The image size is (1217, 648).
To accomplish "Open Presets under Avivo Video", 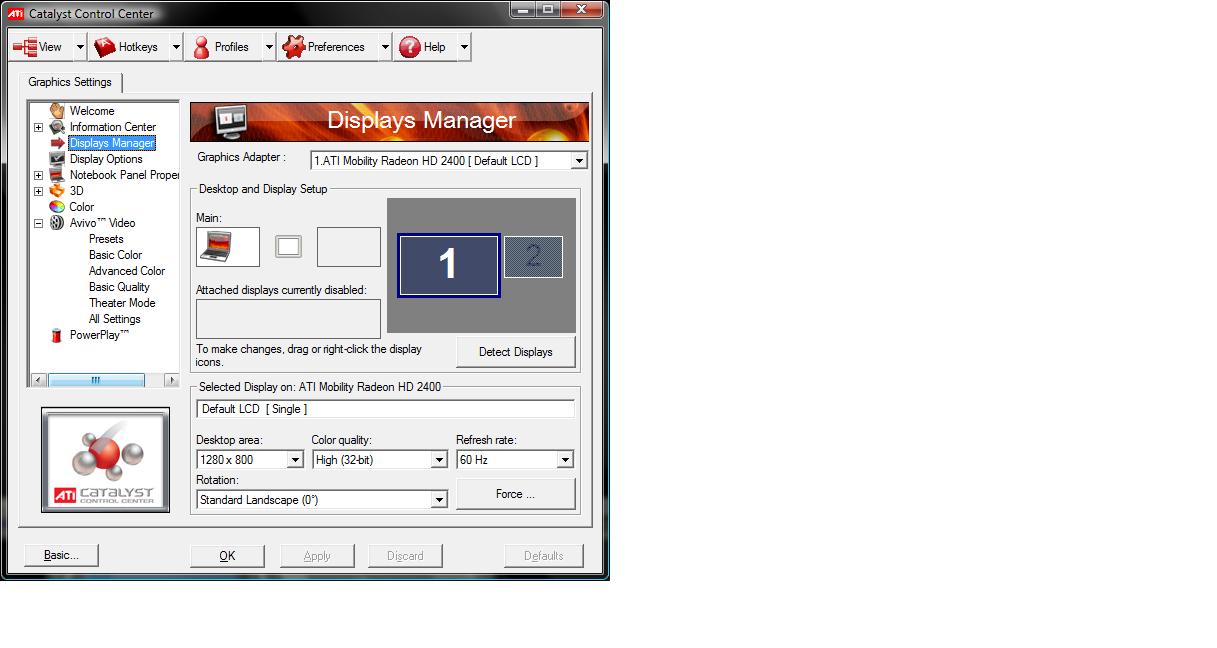I will pos(106,239).
